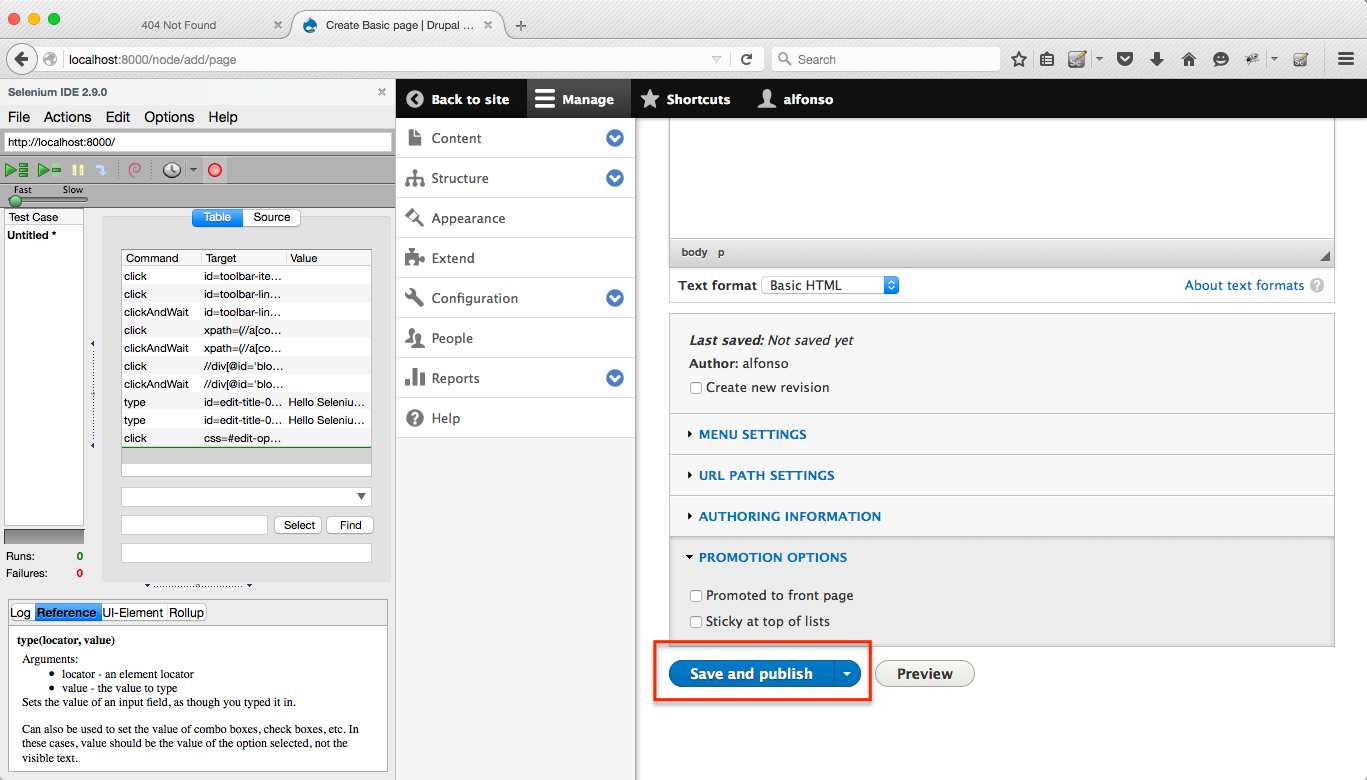Open Shortcuts in Drupal toolbar
This screenshot has height=780, width=1367.
685,99
